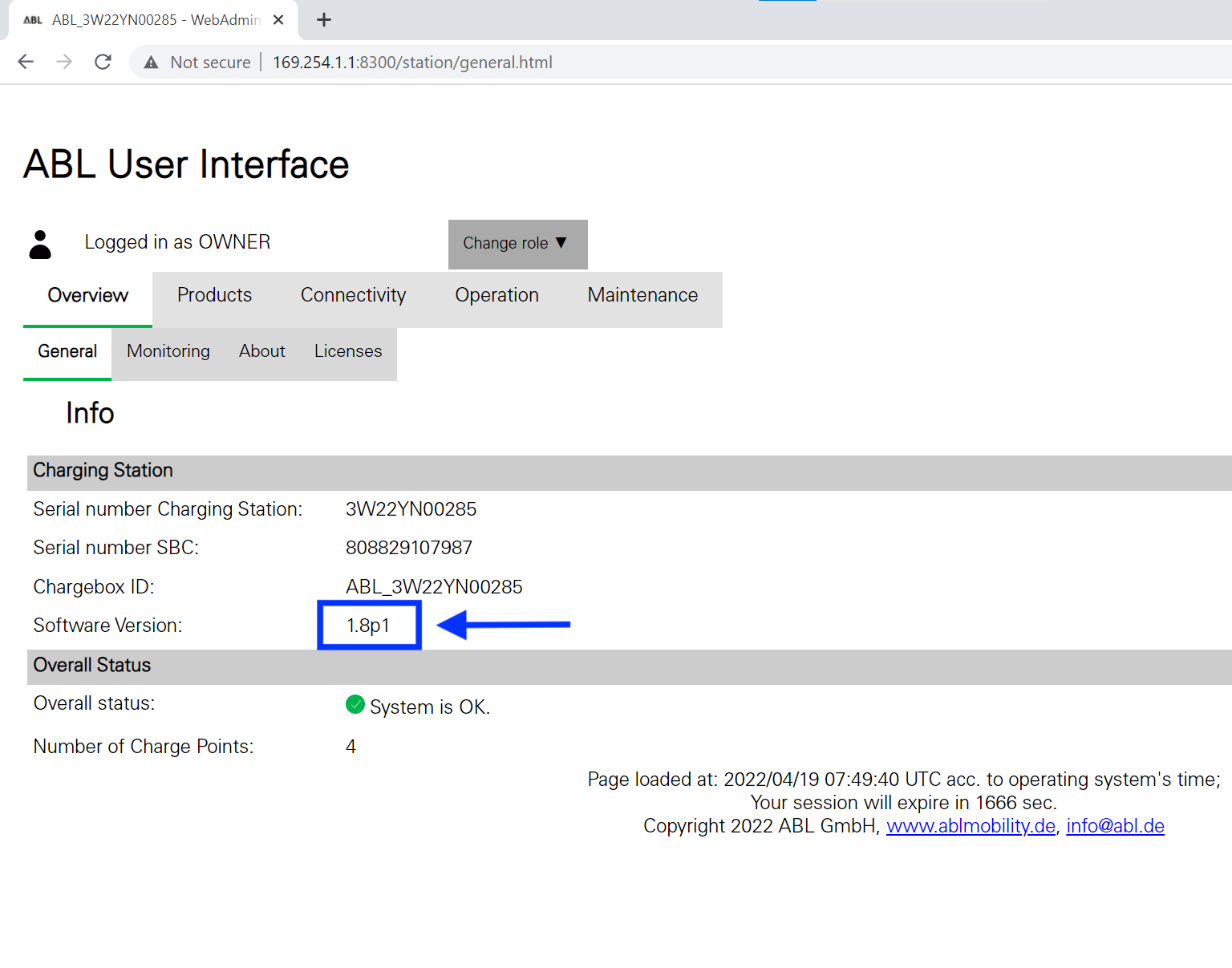Close the ABL WebAdmin browser tab
Image resolution: width=1232 pixels, height=968 pixels.
[x=278, y=20]
